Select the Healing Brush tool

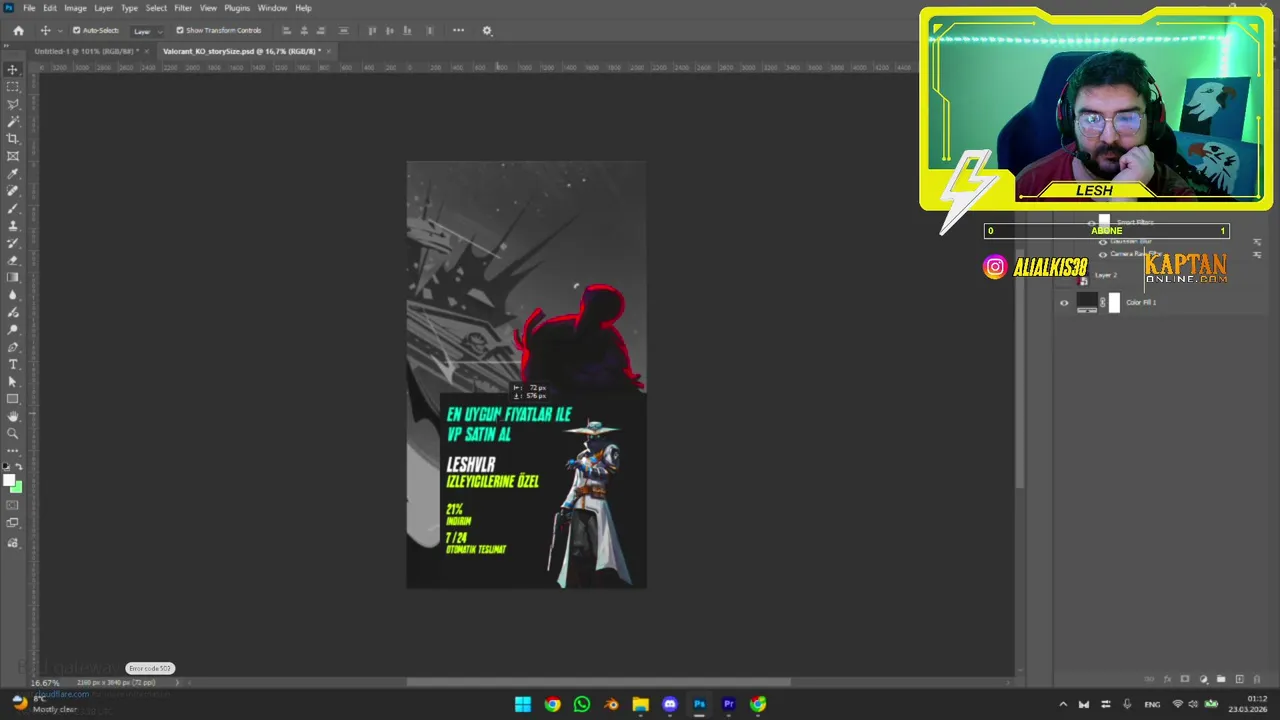pos(13,191)
